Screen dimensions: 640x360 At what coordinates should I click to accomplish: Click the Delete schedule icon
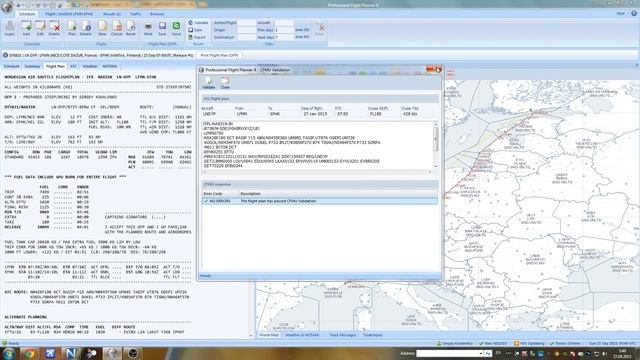click(54, 27)
